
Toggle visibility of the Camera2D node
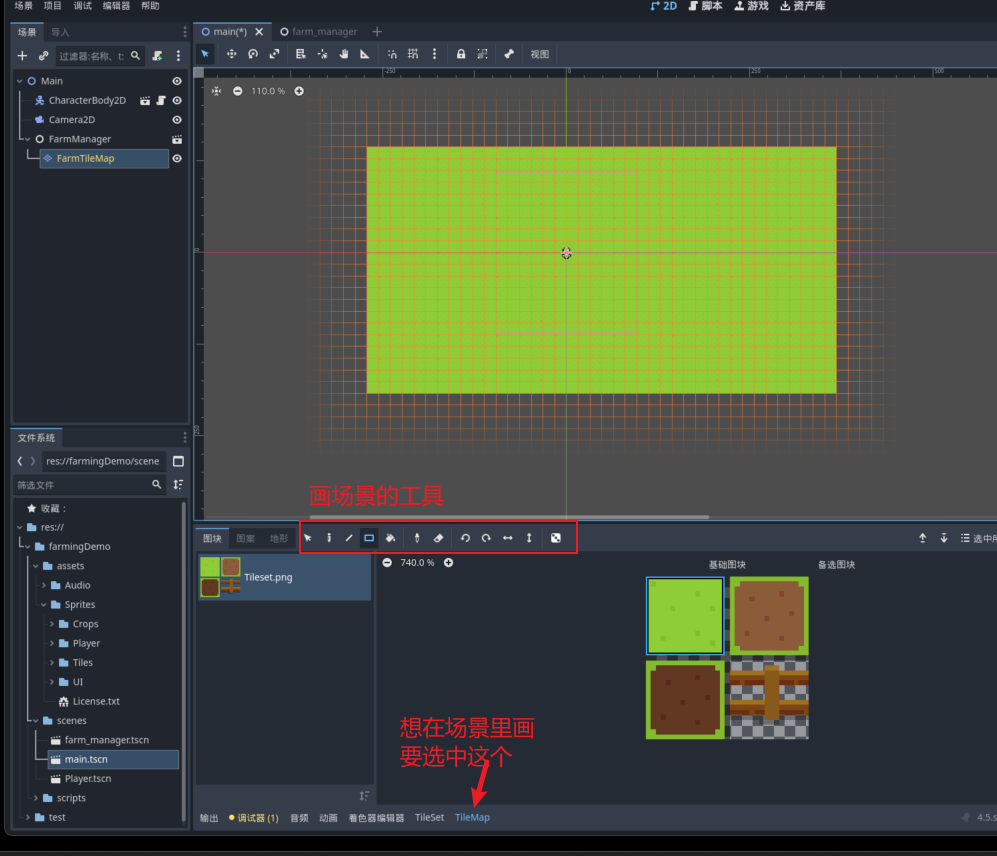pyautogui.click(x=177, y=120)
